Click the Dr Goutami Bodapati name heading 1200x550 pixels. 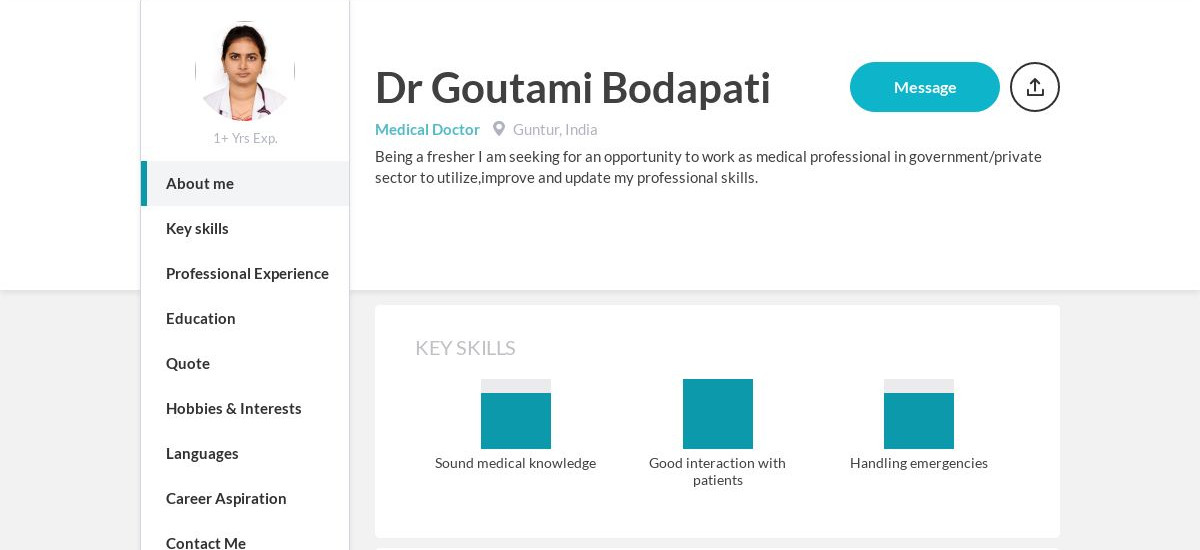pyautogui.click(x=573, y=87)
